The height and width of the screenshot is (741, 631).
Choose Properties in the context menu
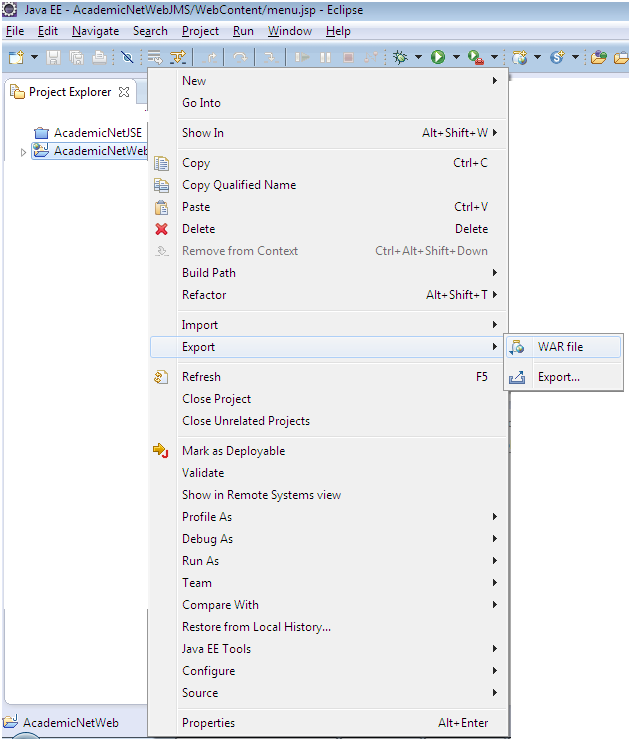tap(209, 723)
